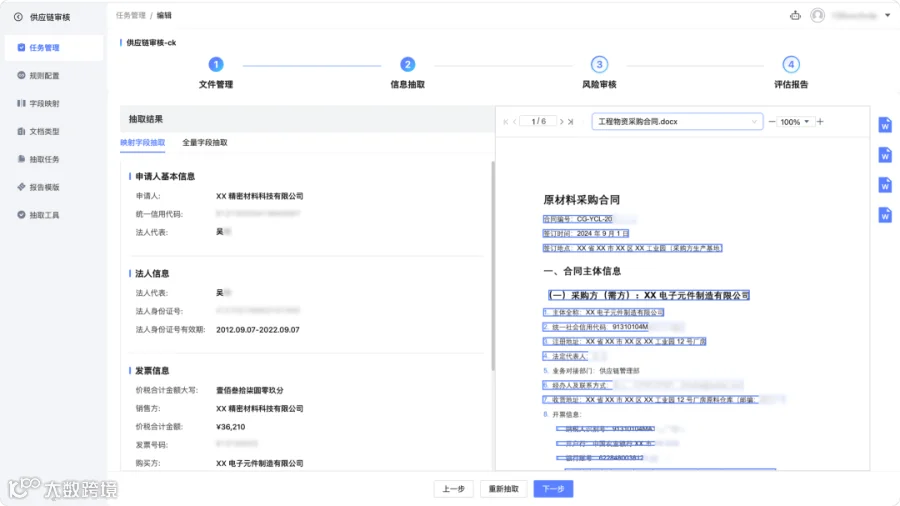Click the user avatar icon
900x506 pixels.
(817, 15)
